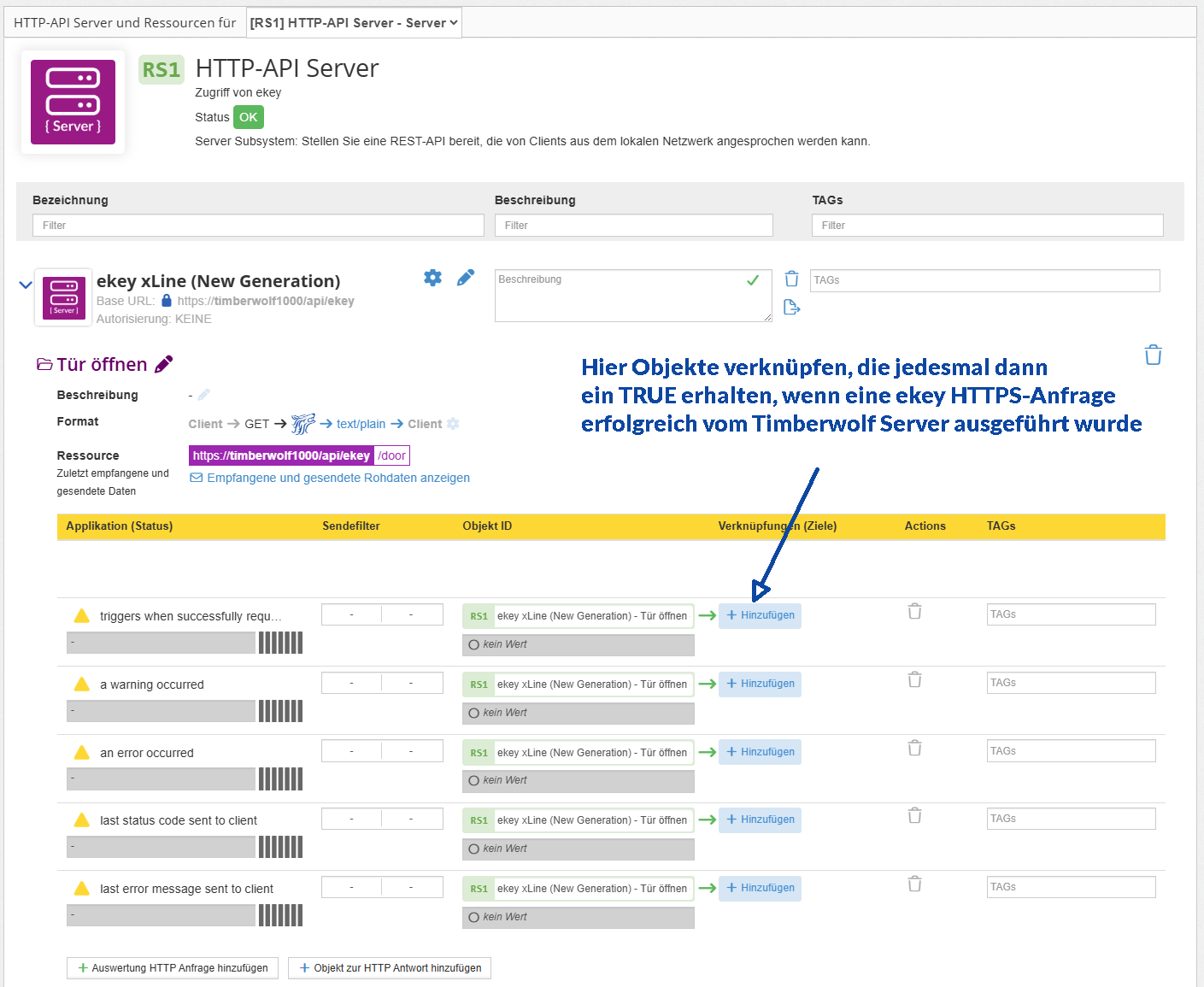Edit the ekey xLine server name with pencil
Screen dimensions: 1204x987
(466, 278)
